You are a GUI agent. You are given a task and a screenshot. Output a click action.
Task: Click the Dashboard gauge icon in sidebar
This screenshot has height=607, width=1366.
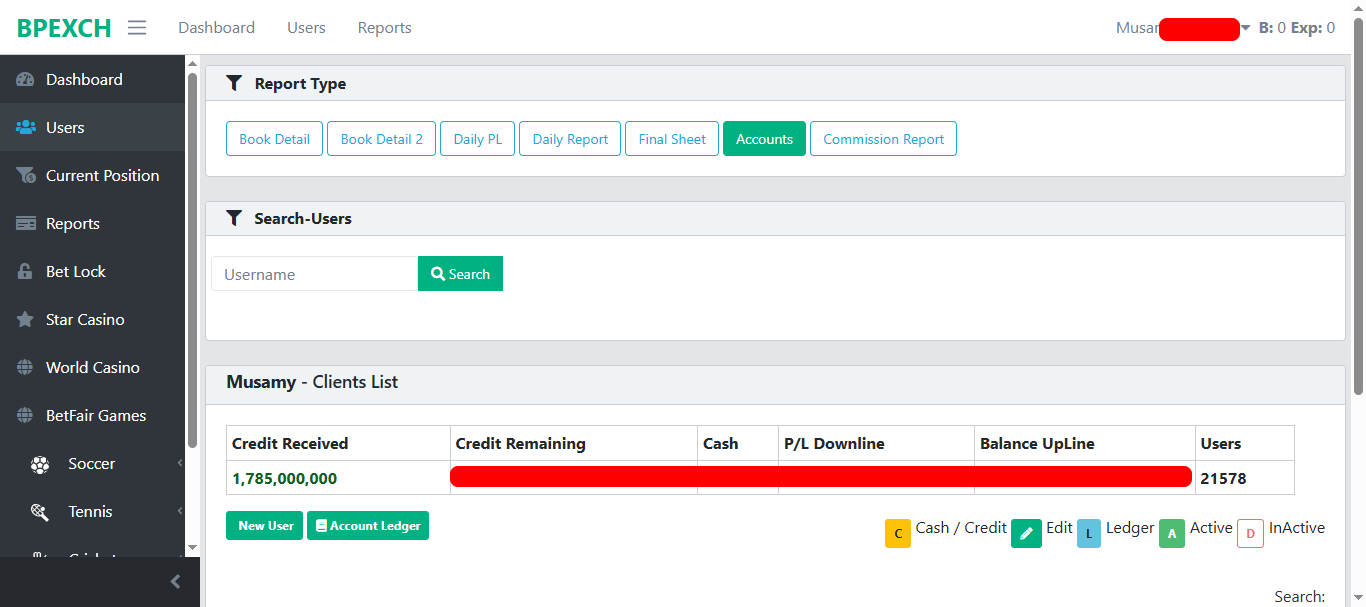pos(26,80)
